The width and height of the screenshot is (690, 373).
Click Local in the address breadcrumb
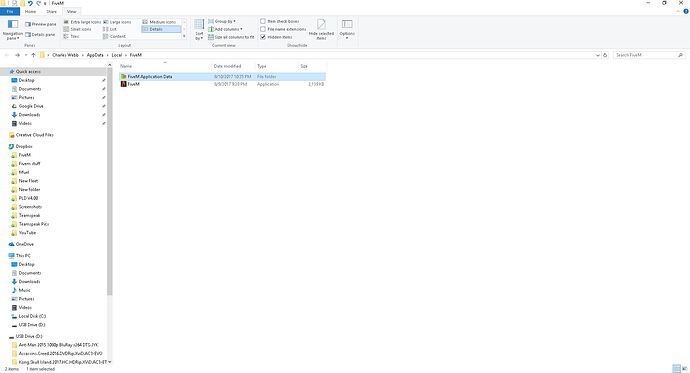point(117,55)
